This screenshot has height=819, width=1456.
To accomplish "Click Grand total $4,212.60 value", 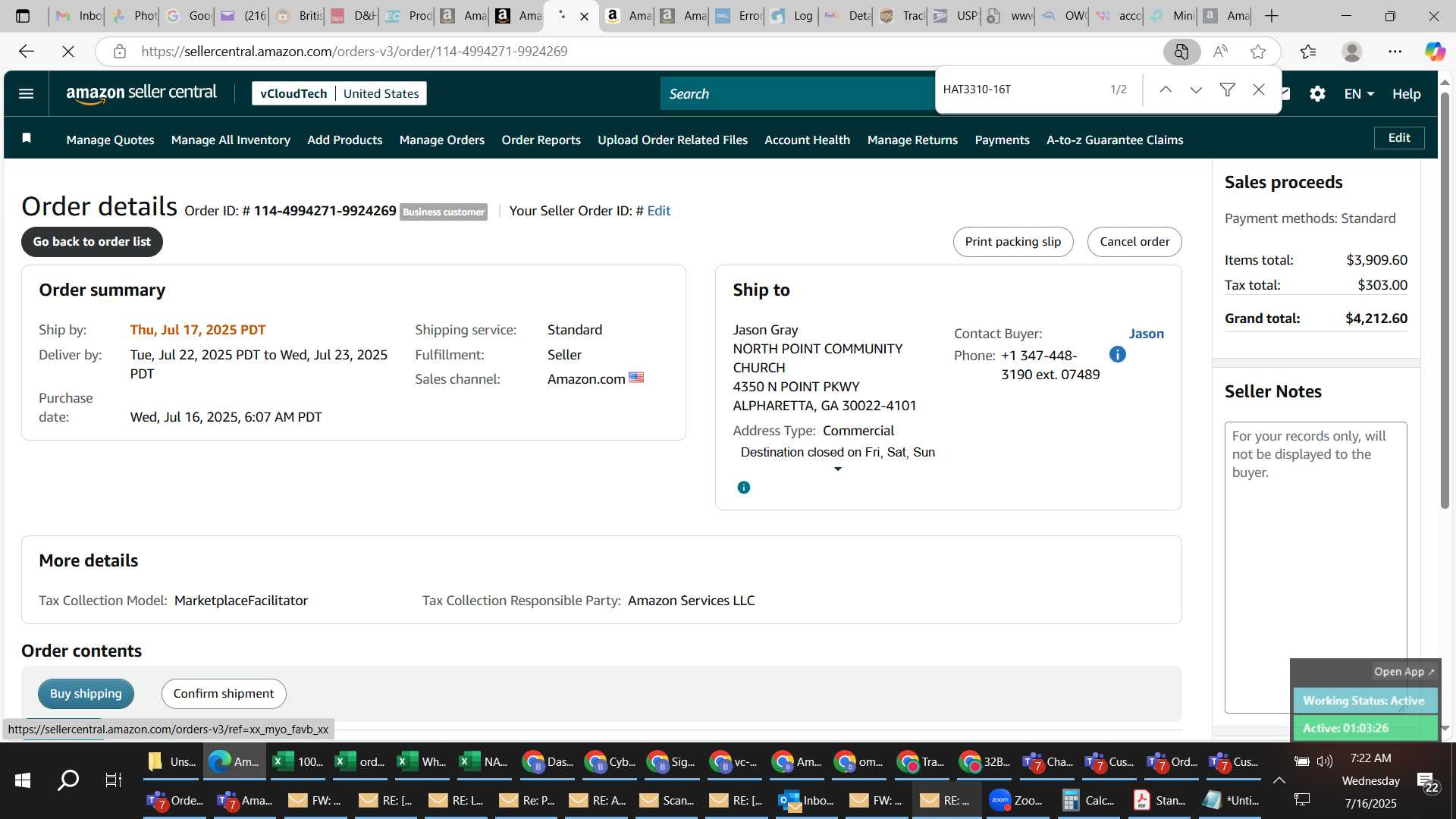I will (x=1376, y=318).
